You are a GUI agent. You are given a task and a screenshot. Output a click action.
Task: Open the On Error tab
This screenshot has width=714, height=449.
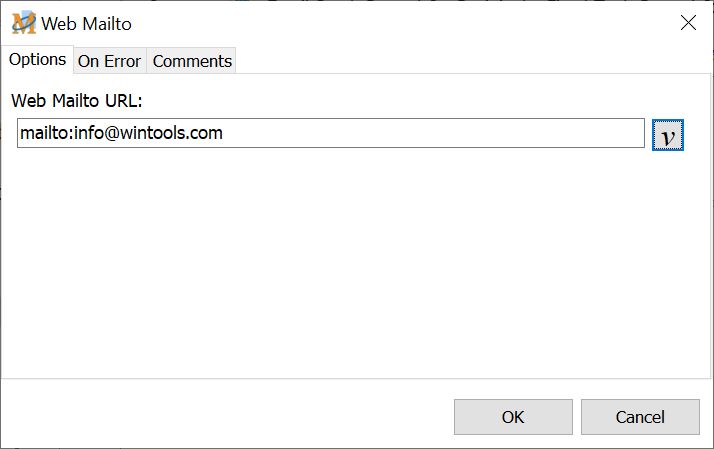[109, 61]
